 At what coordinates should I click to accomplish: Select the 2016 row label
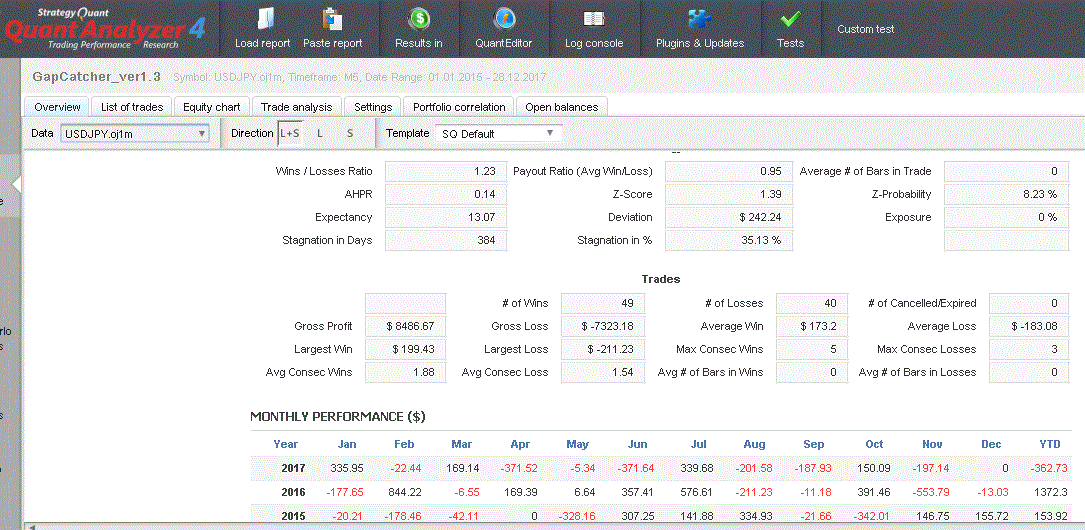point(293,492)
